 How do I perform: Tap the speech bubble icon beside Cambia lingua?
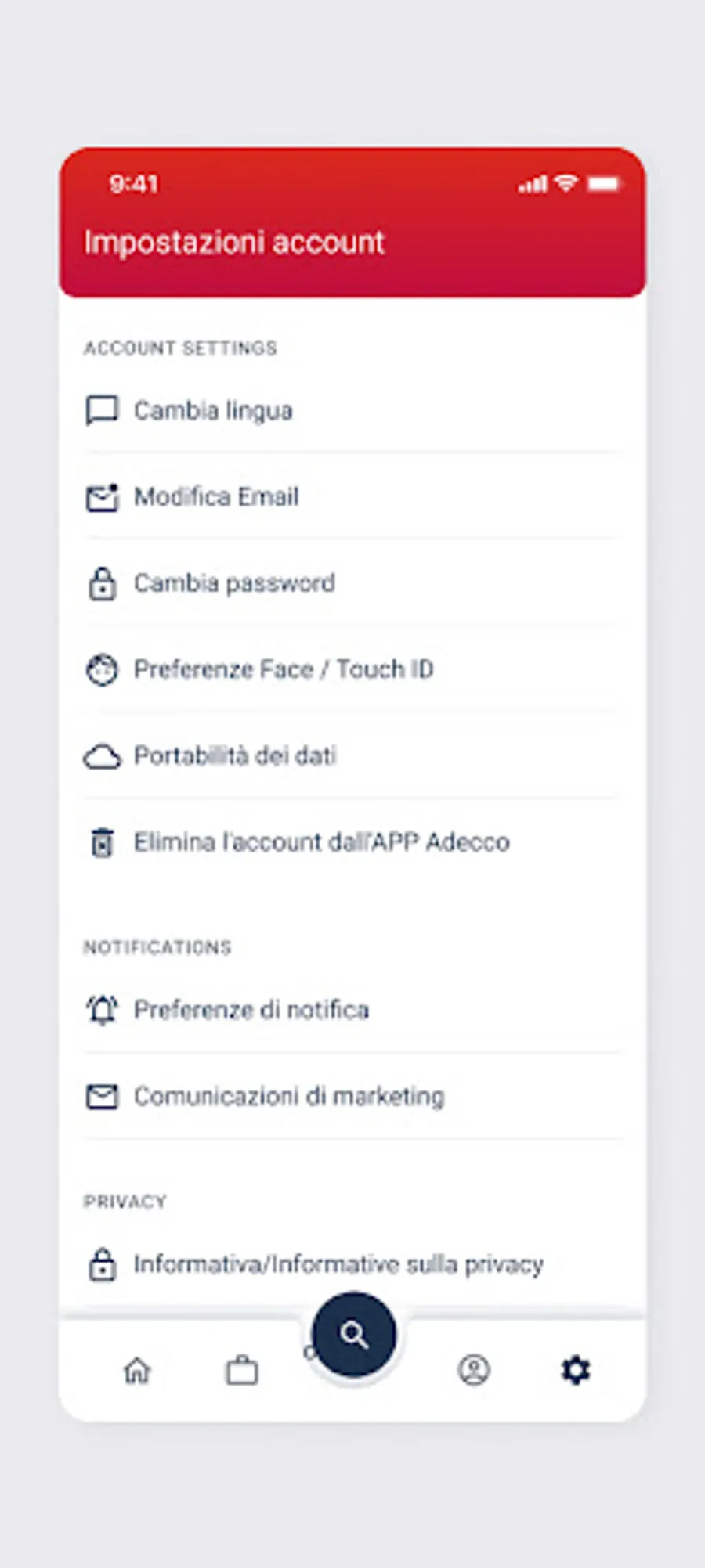[102, 410]
